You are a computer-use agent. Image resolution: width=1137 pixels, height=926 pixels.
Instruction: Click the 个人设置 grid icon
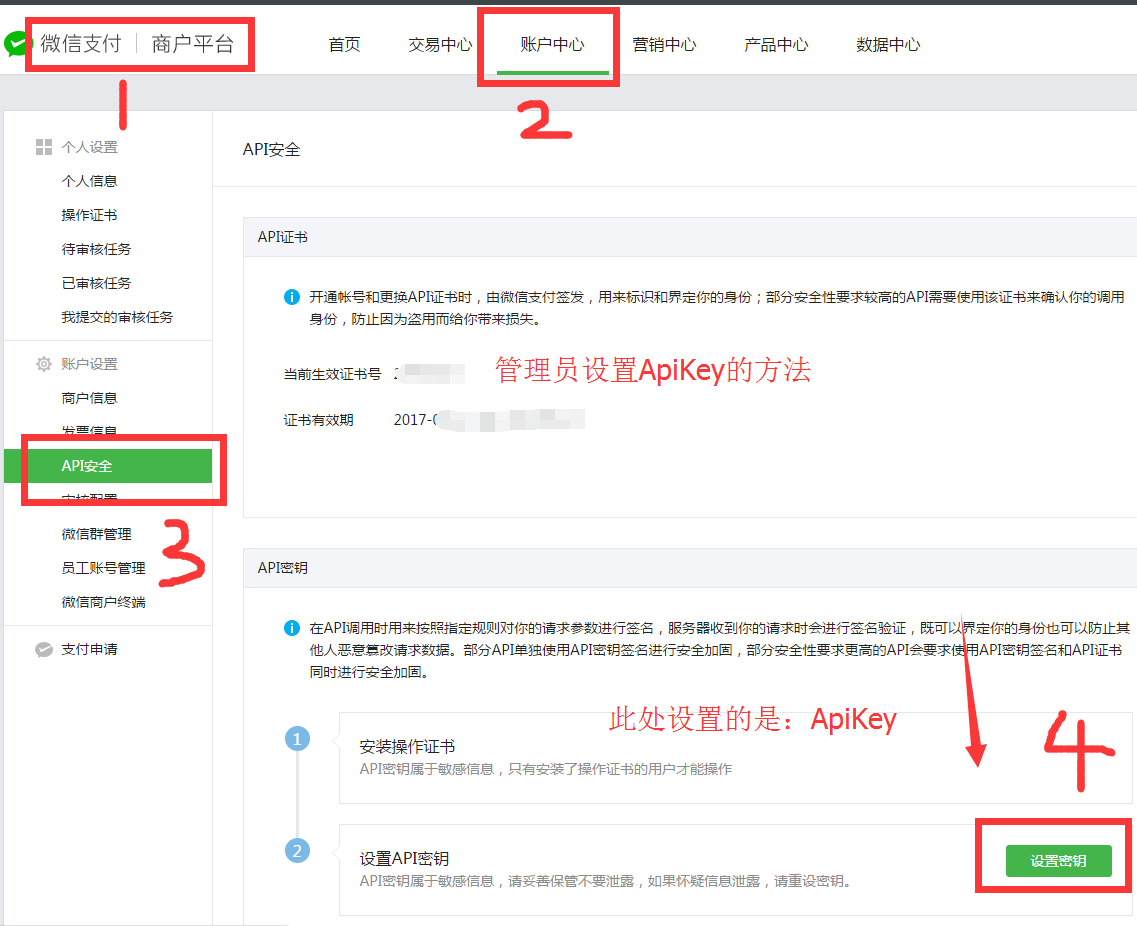(x=44, y=147)
